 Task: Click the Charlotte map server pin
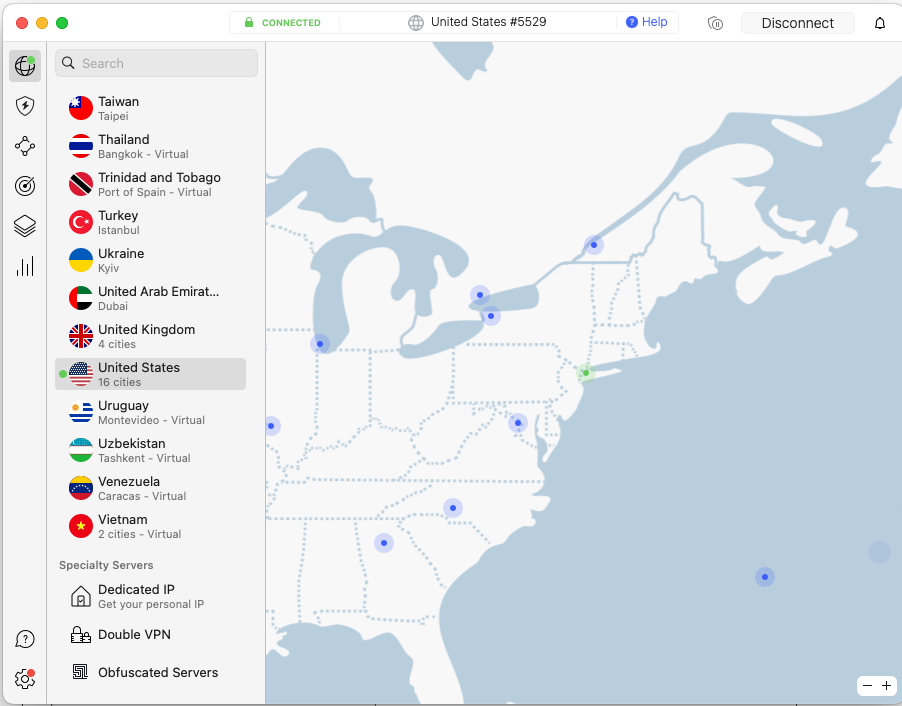coord(453,507)
